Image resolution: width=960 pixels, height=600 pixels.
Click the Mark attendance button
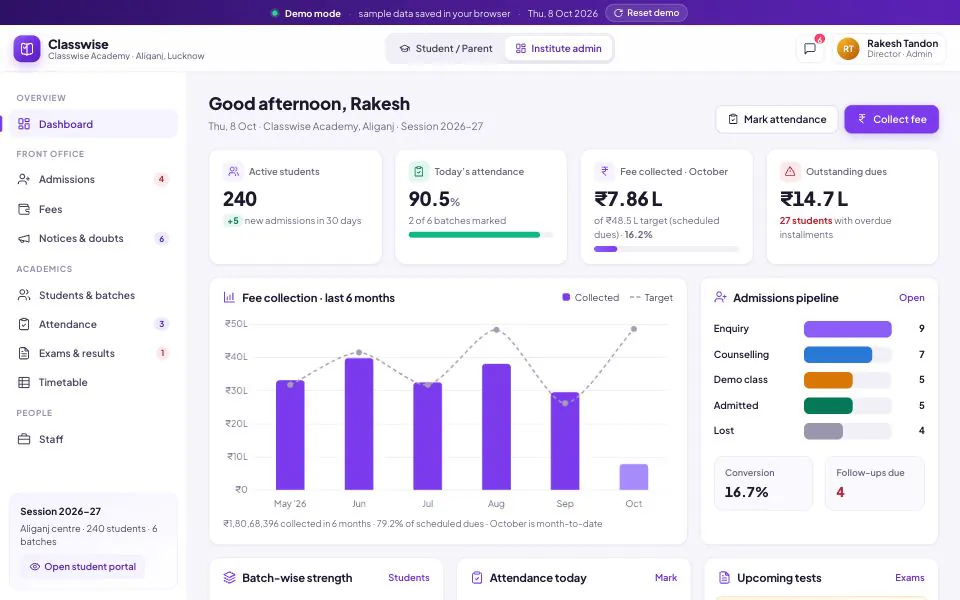[776, 119]
